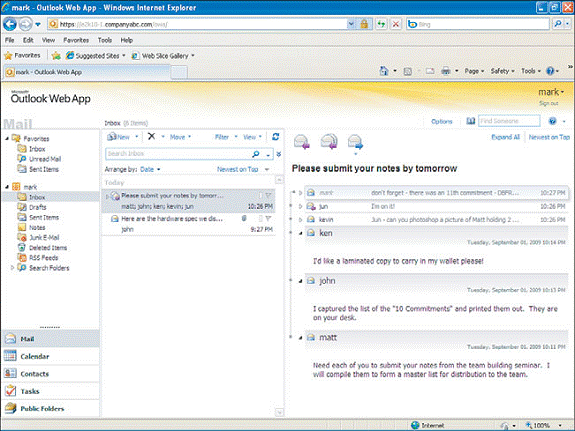
Task: Click the browser Forward button
Action: [x=25, y=24]
